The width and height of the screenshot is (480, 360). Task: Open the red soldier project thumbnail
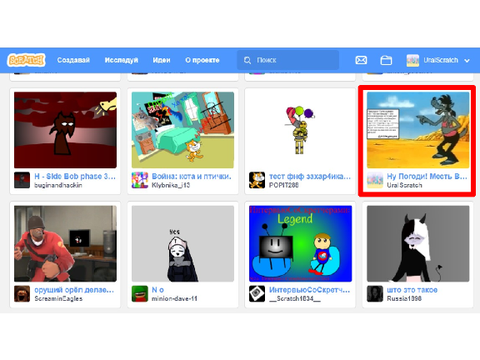tap(65, 244)
